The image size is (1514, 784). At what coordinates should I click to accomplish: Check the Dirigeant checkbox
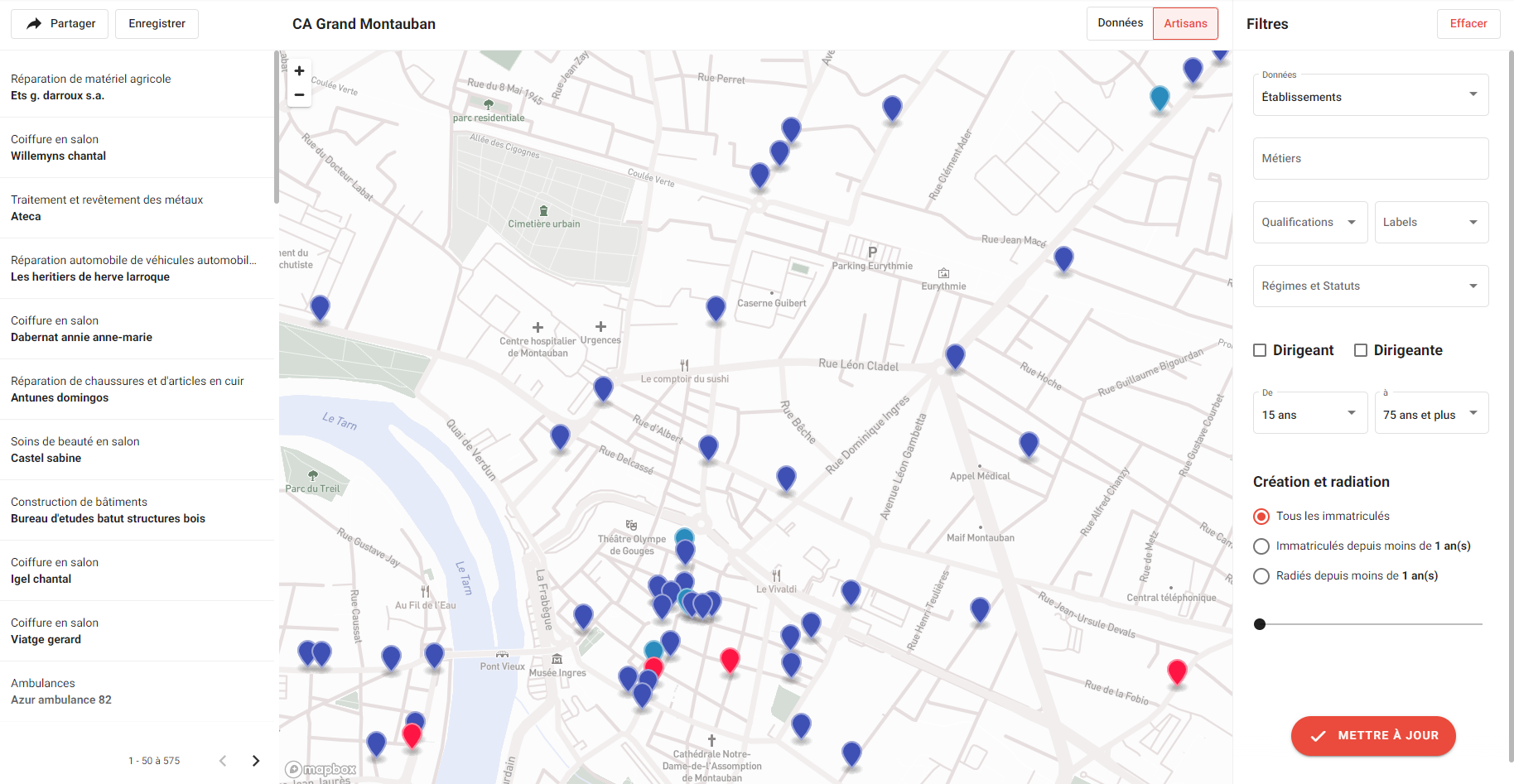click(x=1260, y=350)
